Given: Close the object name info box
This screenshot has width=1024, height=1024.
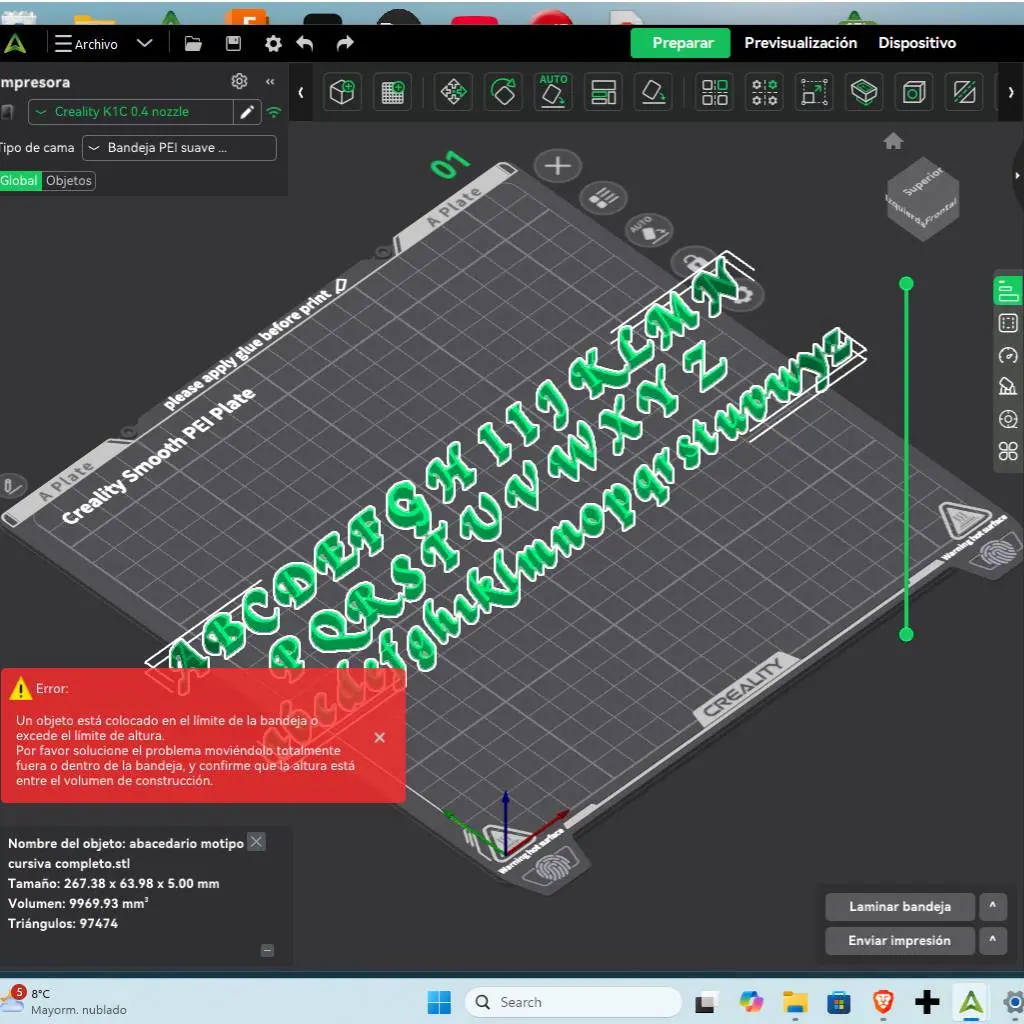Looking at the screenshot, I should [257, 842].
